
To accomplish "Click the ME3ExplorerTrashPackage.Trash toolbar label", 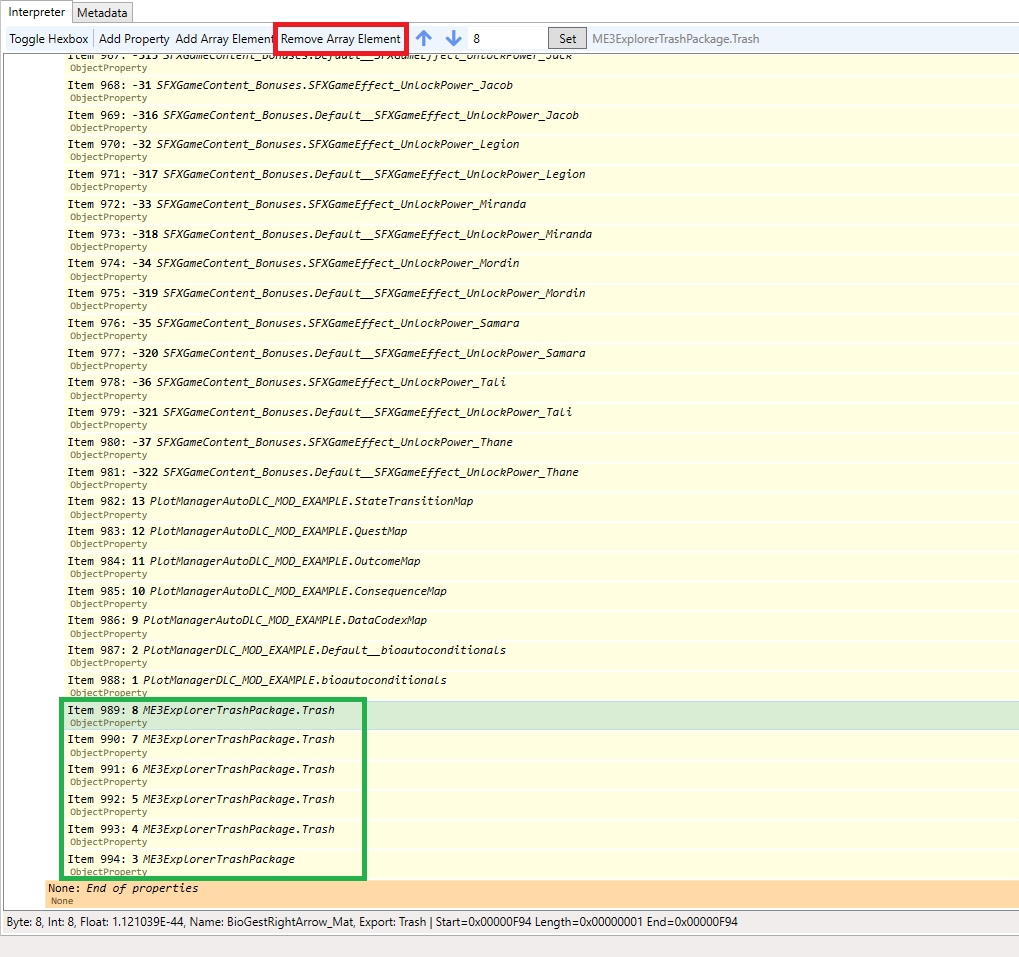I will pyautogui.click(x=675, y=39).
